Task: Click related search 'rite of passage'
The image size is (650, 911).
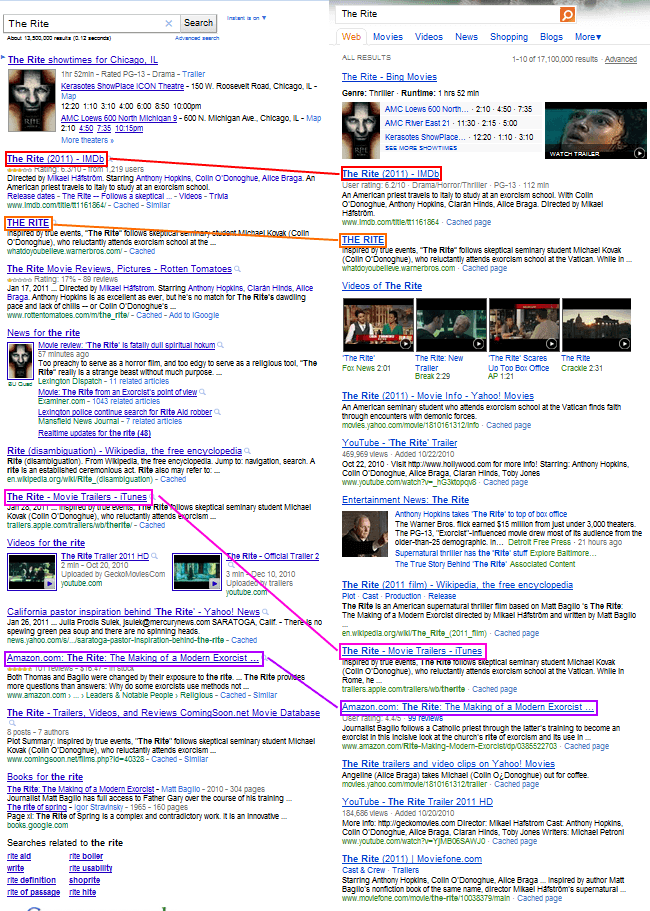Action: [33, 892]
